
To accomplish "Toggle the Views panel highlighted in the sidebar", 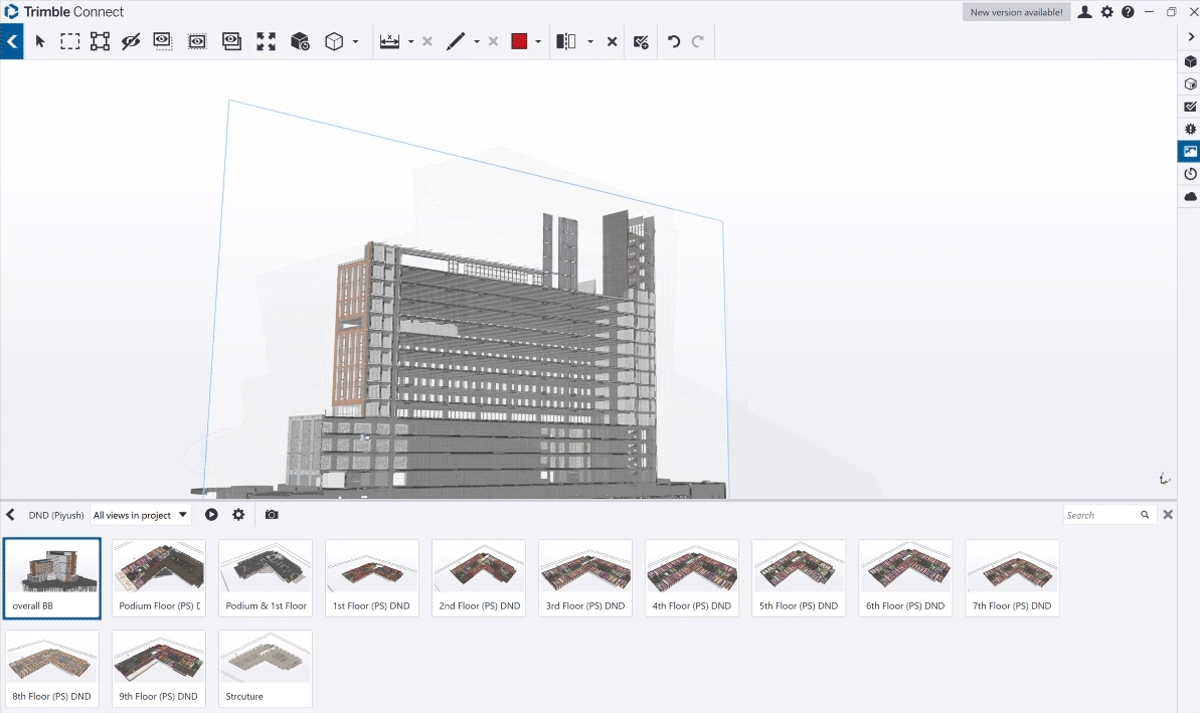I will 1190,150.
